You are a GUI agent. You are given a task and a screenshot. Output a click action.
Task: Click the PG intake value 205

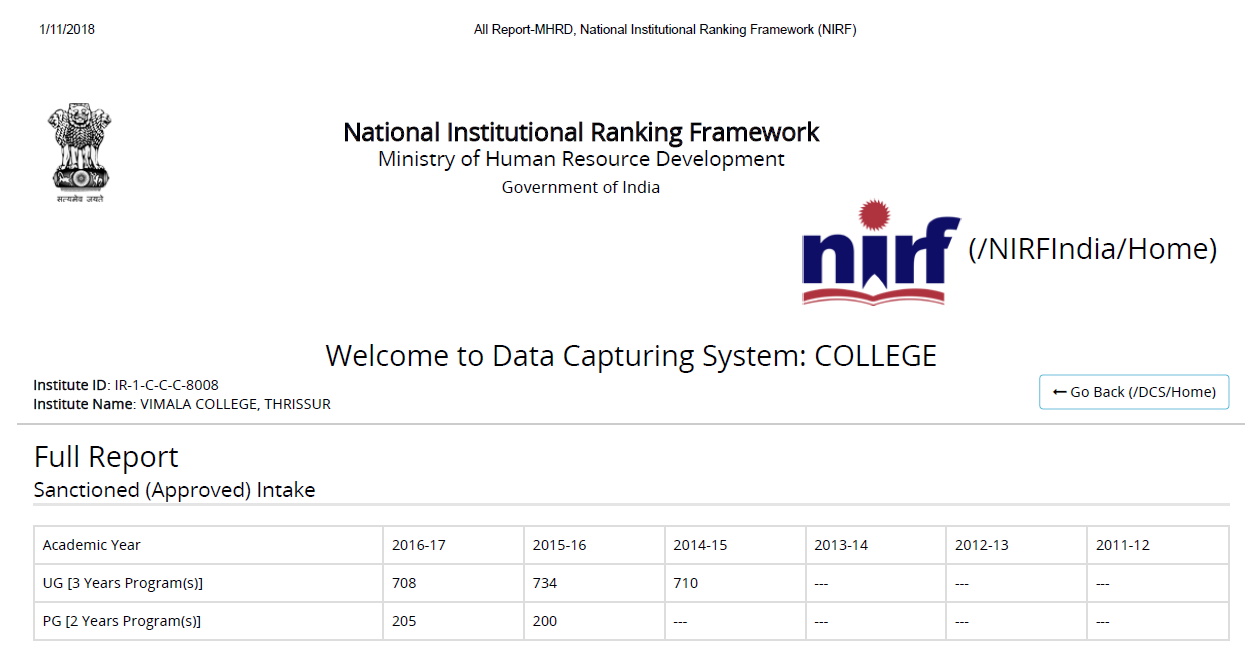(404, 621)
